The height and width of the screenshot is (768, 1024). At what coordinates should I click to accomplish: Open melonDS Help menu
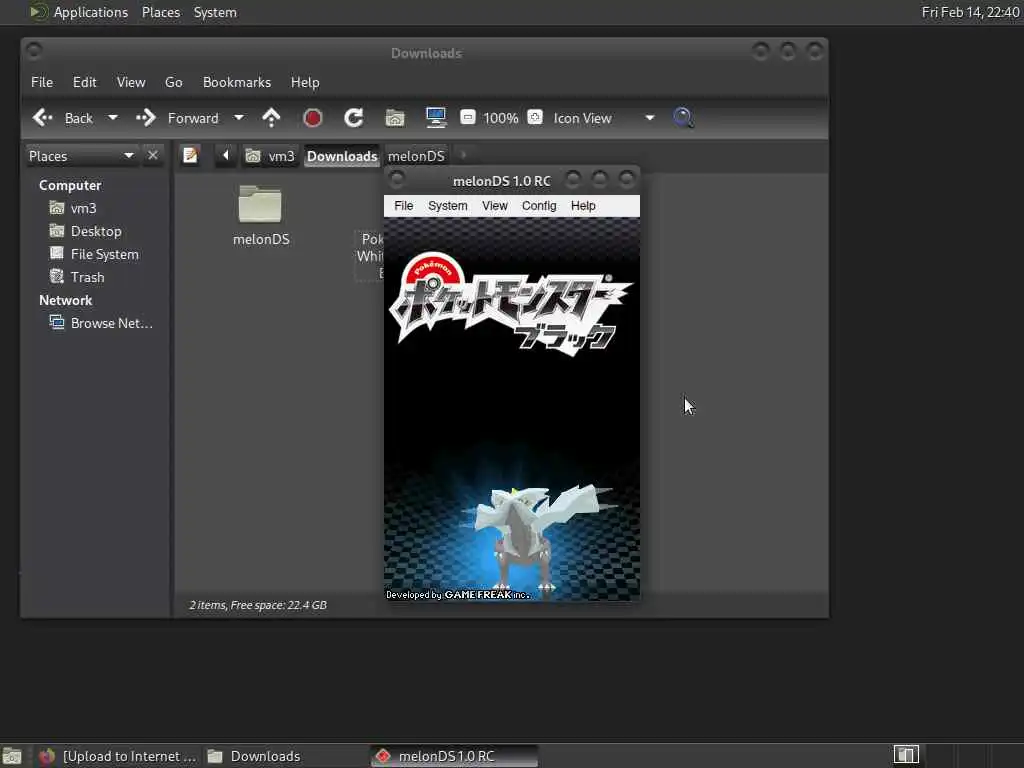(x=583, y=206)
